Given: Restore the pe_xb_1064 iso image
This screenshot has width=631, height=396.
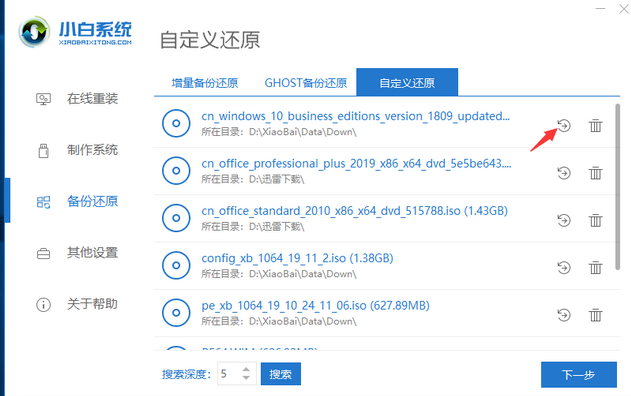Looking at the screenshot, I should (564, 315).
